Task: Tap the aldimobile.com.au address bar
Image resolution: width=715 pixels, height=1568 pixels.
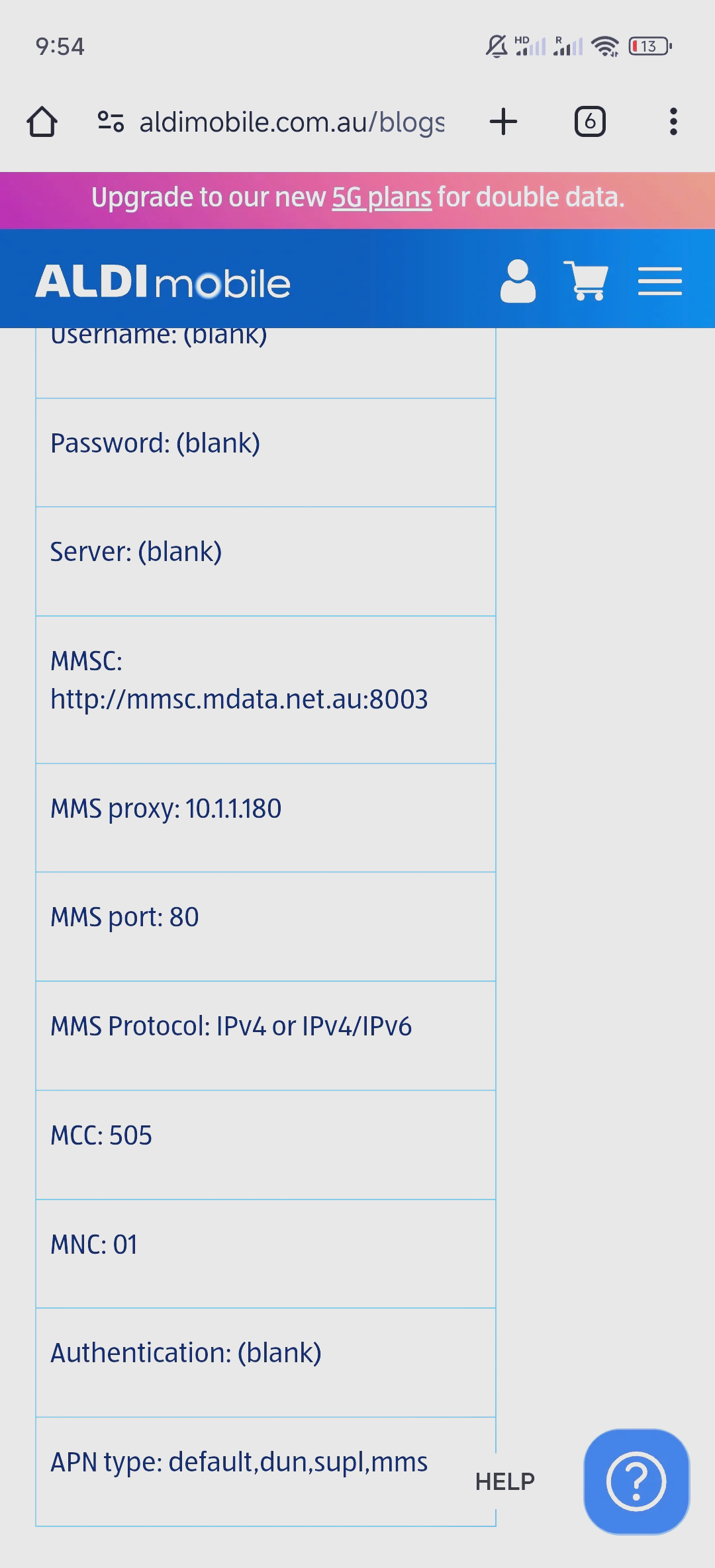Action: (x=291, y=122)
